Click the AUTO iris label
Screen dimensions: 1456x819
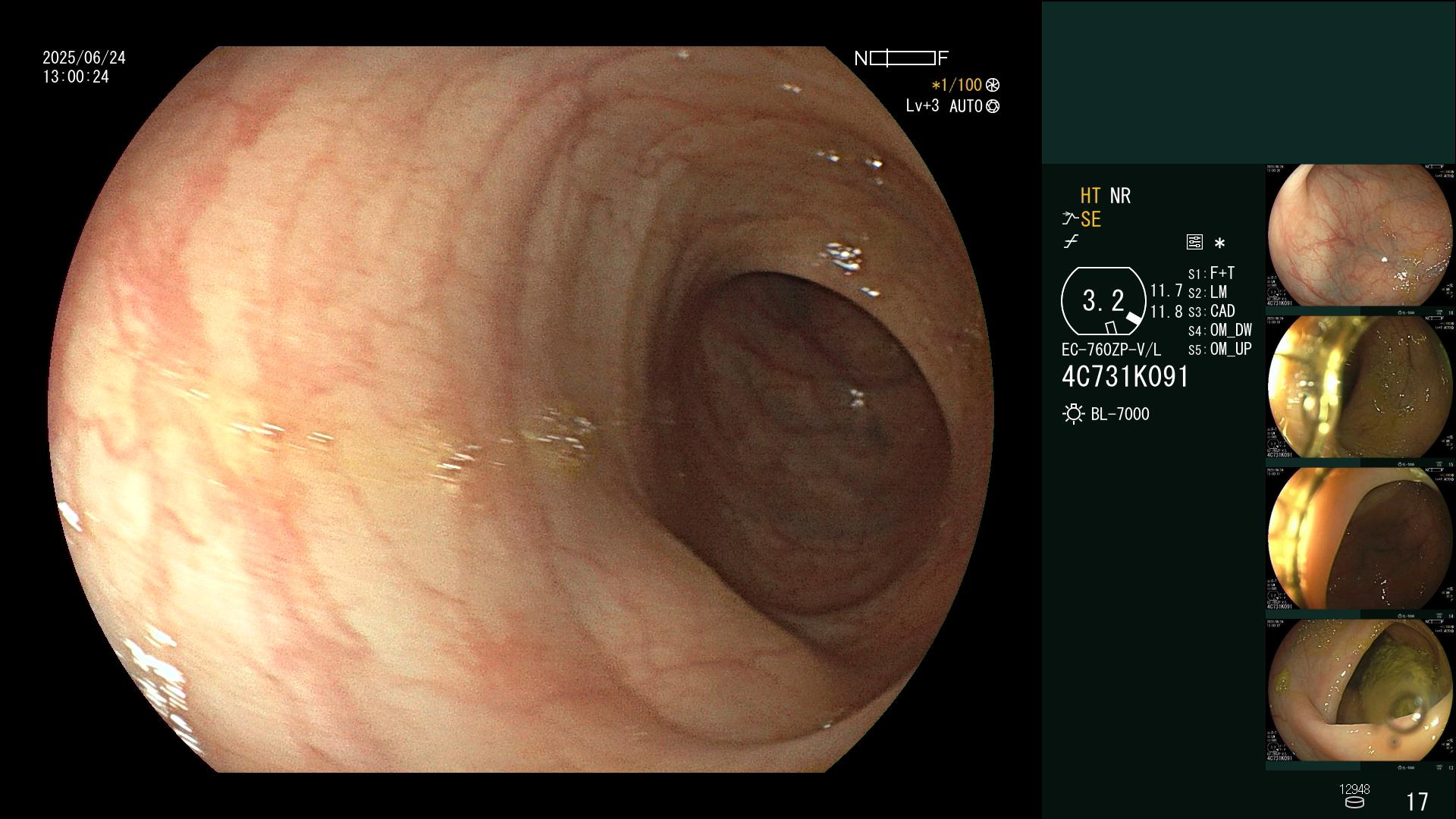(x=966, y=106)
